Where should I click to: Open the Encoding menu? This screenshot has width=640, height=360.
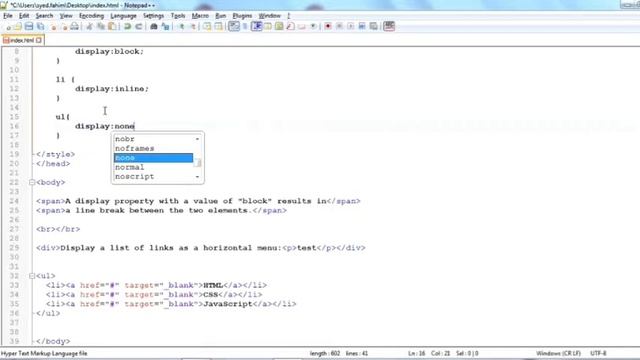[x=91, y=16]
